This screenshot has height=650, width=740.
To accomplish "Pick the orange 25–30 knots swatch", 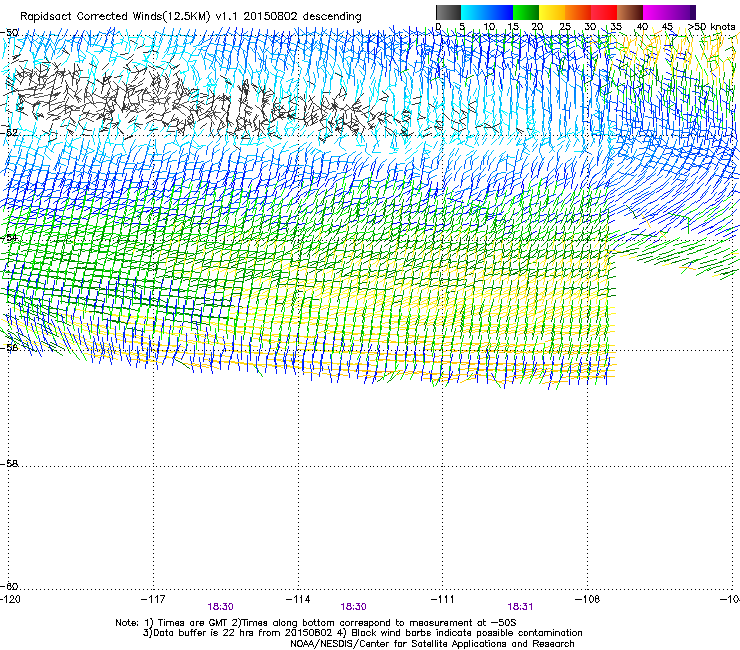I will pyautogui.click(x=578, y=12).
